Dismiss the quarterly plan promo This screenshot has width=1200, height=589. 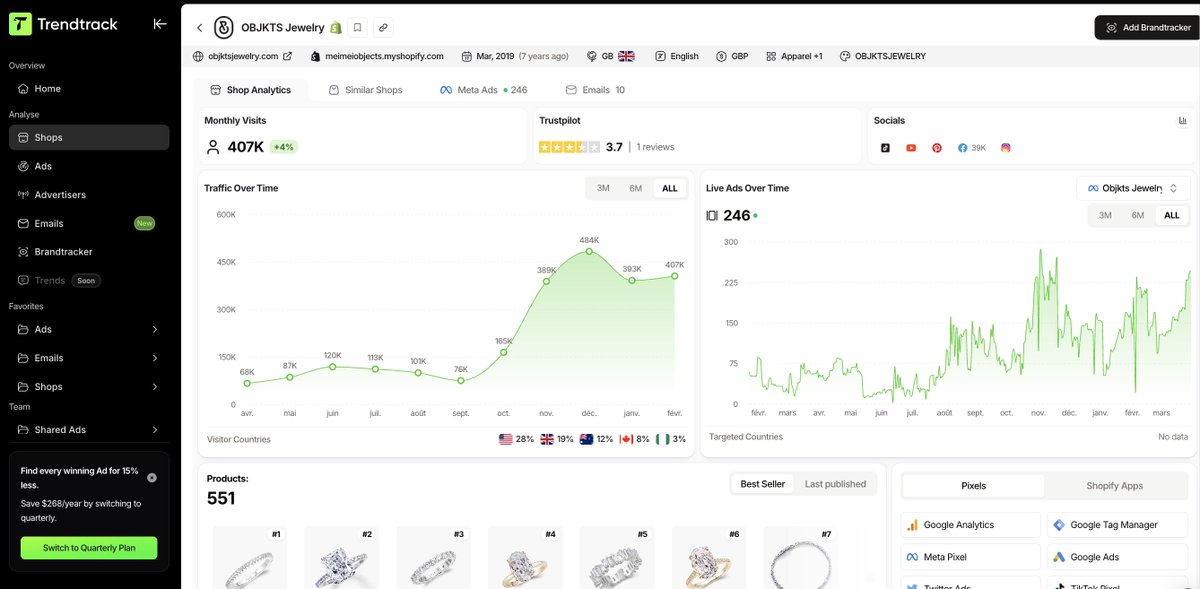pos(152,478)
